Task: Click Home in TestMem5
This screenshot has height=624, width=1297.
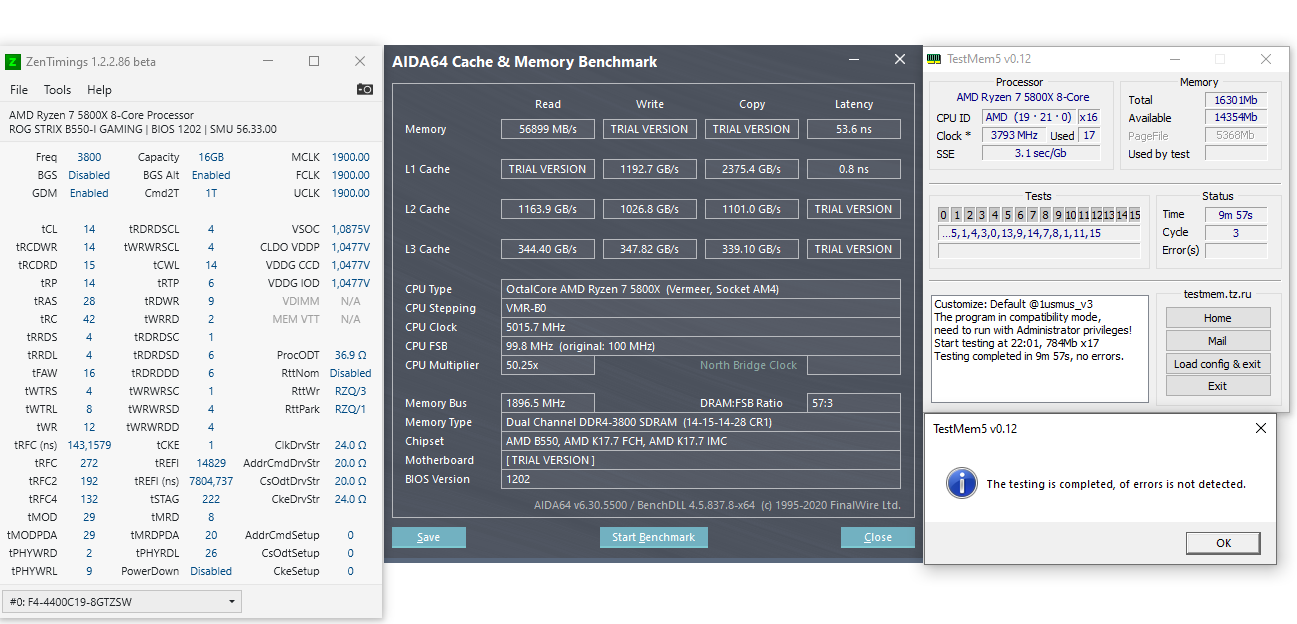Action: pyautogui.click(x=1218, y=318)
